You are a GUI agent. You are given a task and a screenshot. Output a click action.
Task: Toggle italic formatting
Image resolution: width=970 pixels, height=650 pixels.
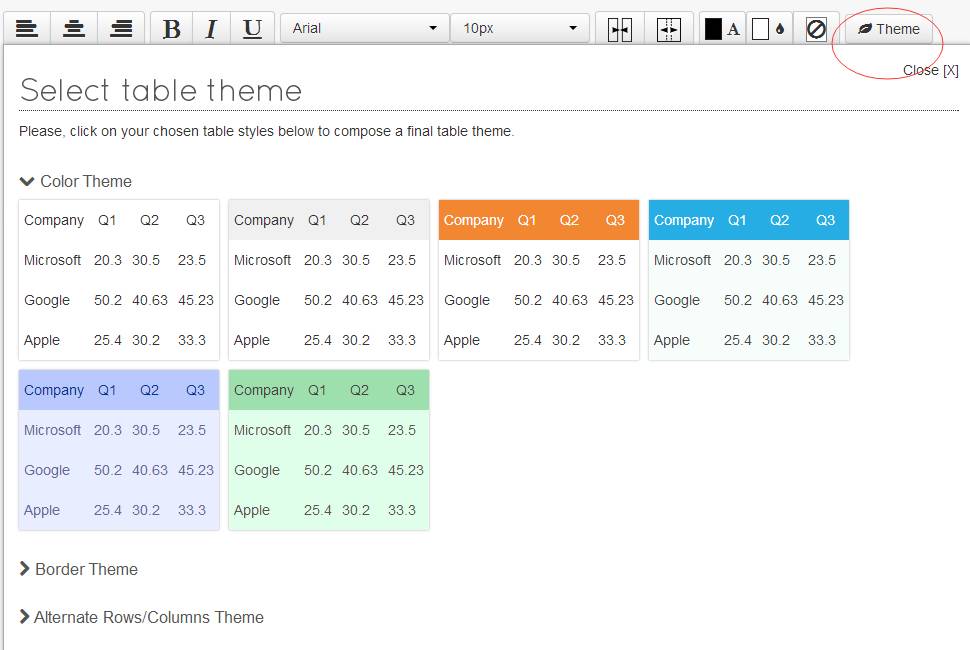(x=211, y=28)
